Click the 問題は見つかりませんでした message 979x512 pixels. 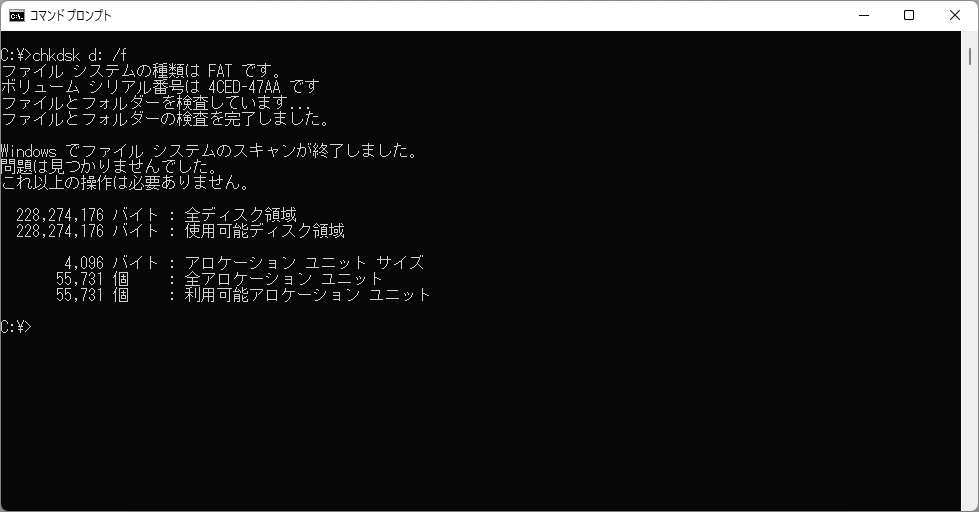pyautogui.click(x=109, y=166)
